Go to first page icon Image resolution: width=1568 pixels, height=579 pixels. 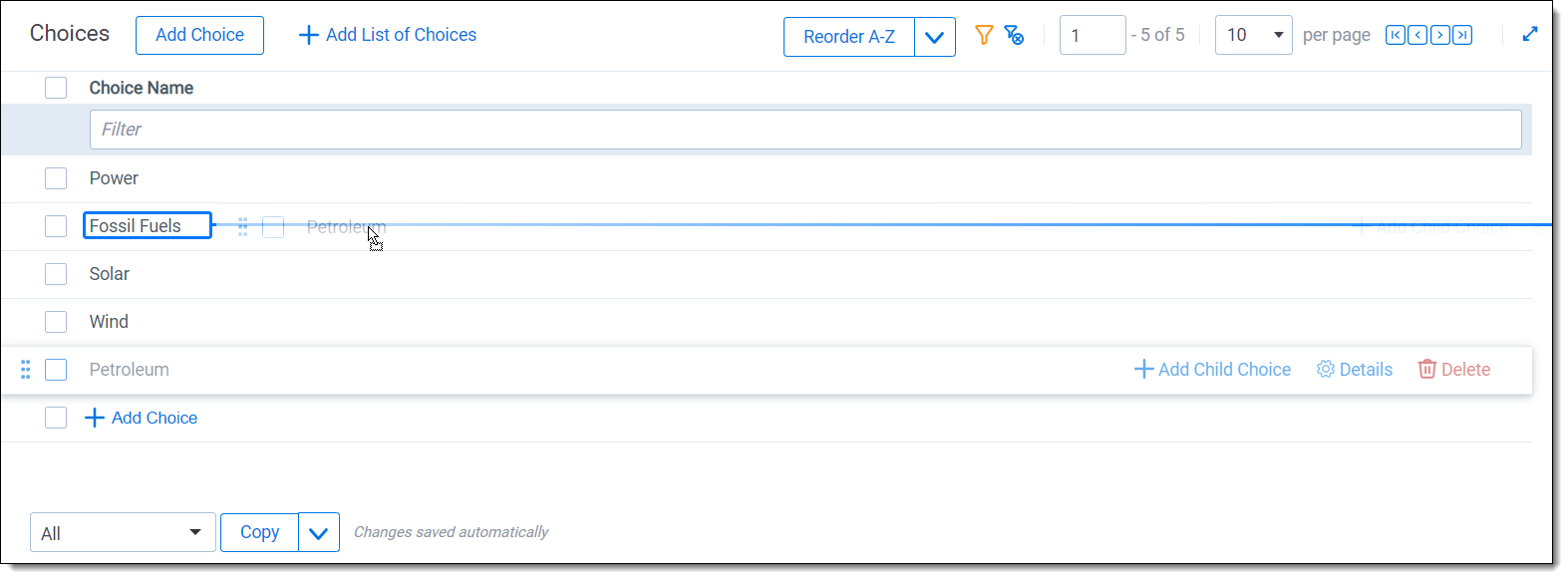(x=1395, y=36)
